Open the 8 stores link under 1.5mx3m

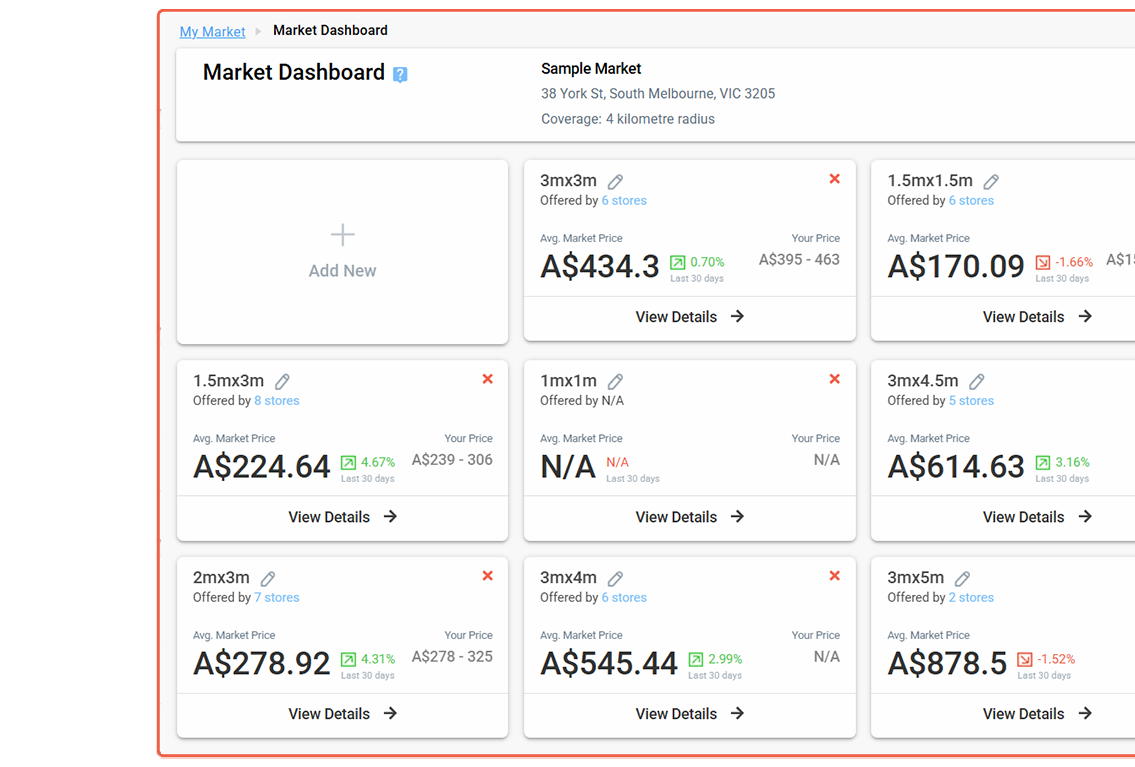click(276, 401)
